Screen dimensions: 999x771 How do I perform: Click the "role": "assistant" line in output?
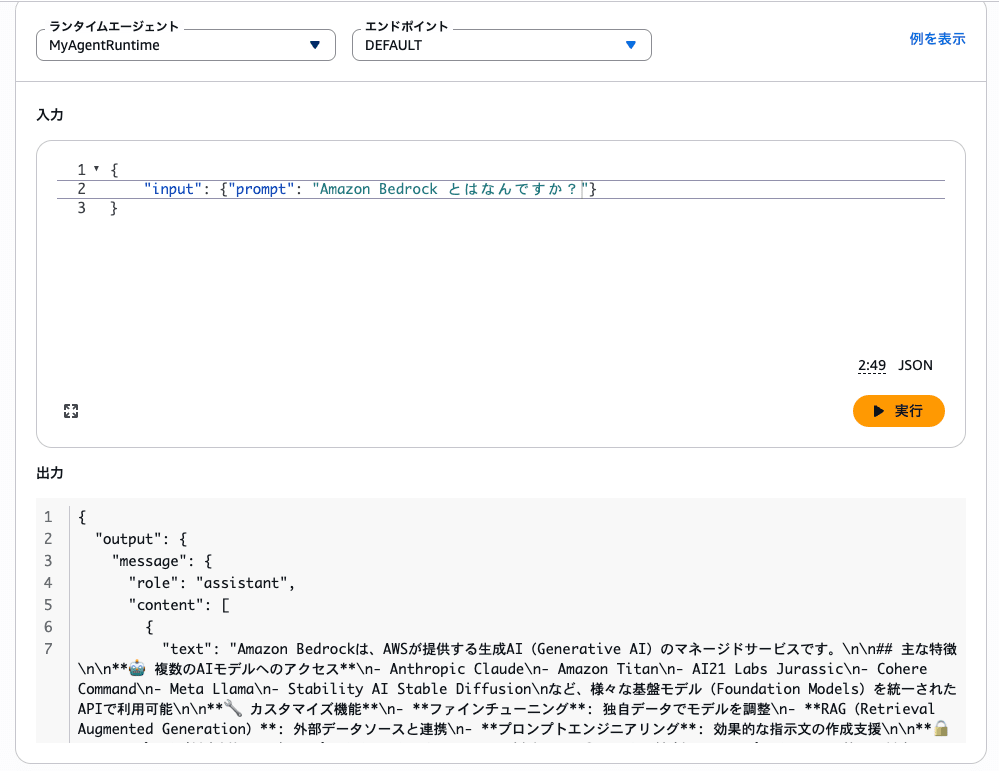[x=212, y=583]
